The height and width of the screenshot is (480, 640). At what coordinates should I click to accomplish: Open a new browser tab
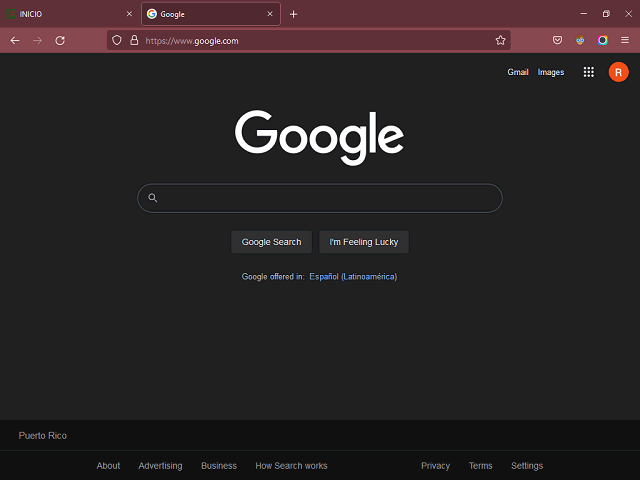293,14
